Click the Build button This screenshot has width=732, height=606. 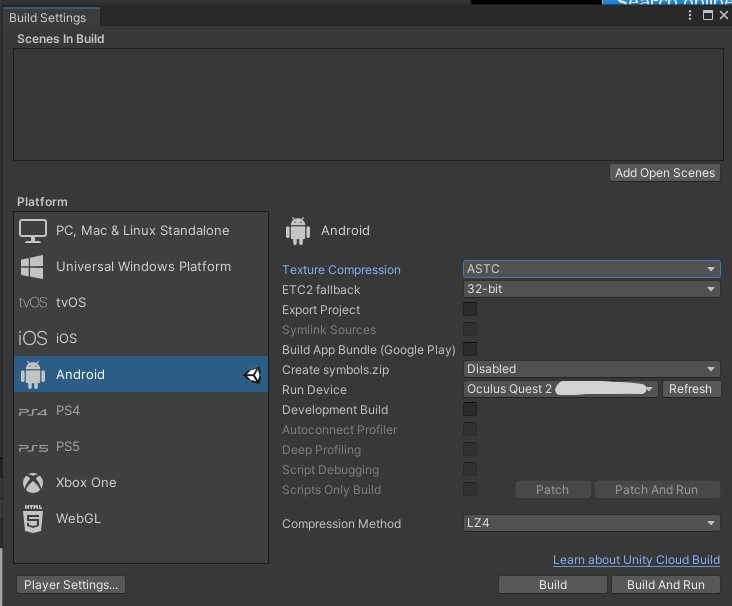click(x=553, y=585)
